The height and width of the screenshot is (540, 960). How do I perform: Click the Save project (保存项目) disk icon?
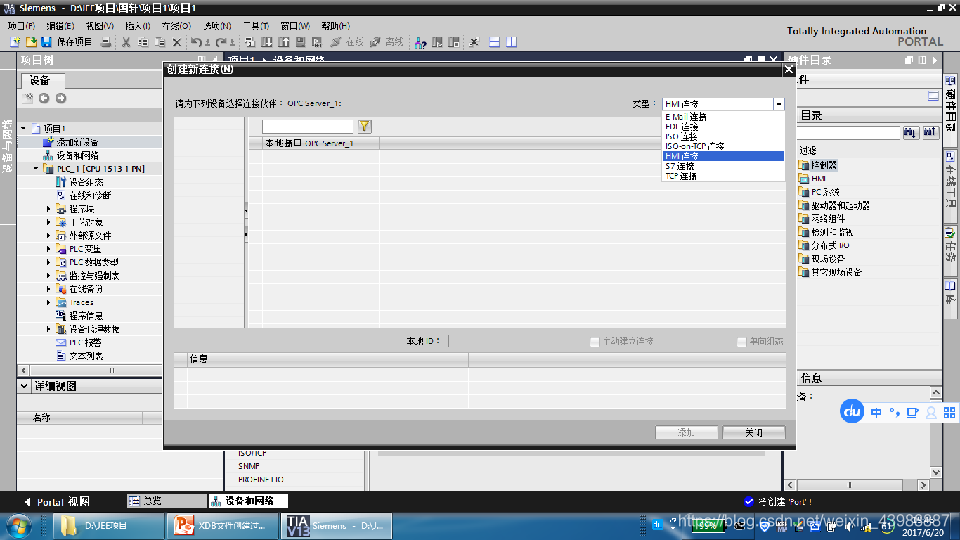[x=46, y=42]
